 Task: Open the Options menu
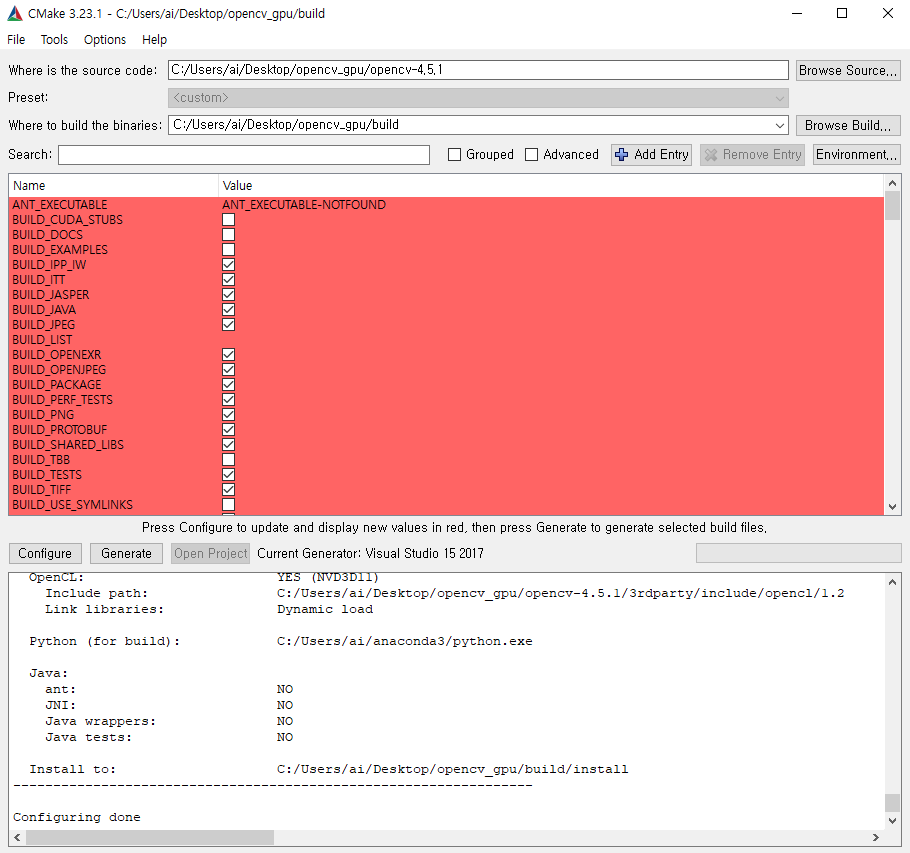(105, 39)
